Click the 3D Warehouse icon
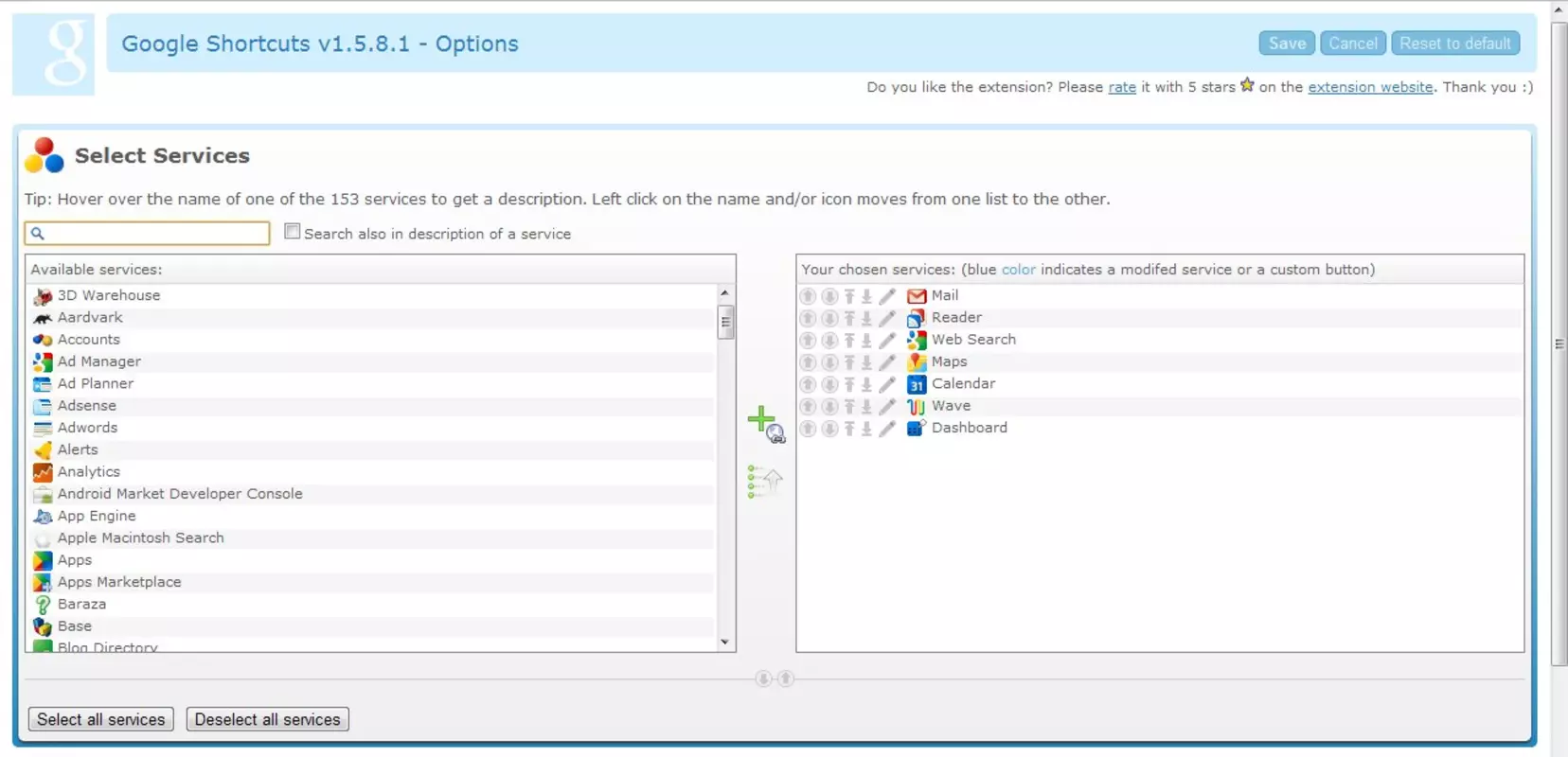This screenshot has height=757, width=1568. coord(43,296)
